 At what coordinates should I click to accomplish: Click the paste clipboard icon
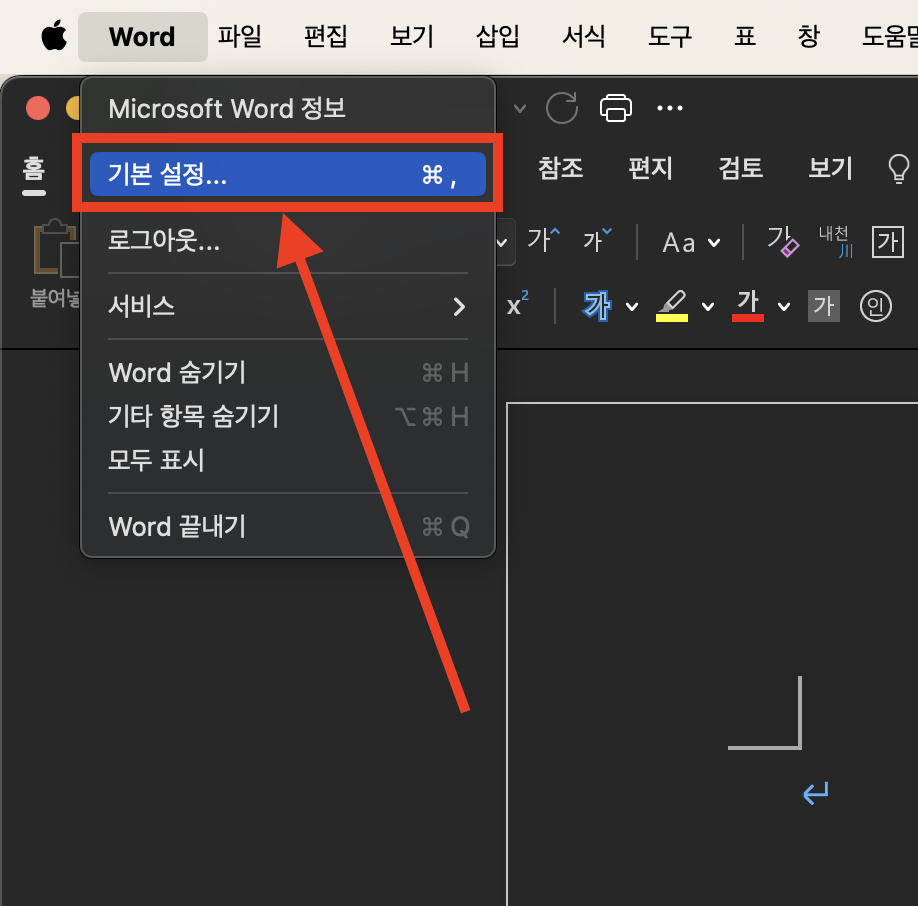pos(55,248)
